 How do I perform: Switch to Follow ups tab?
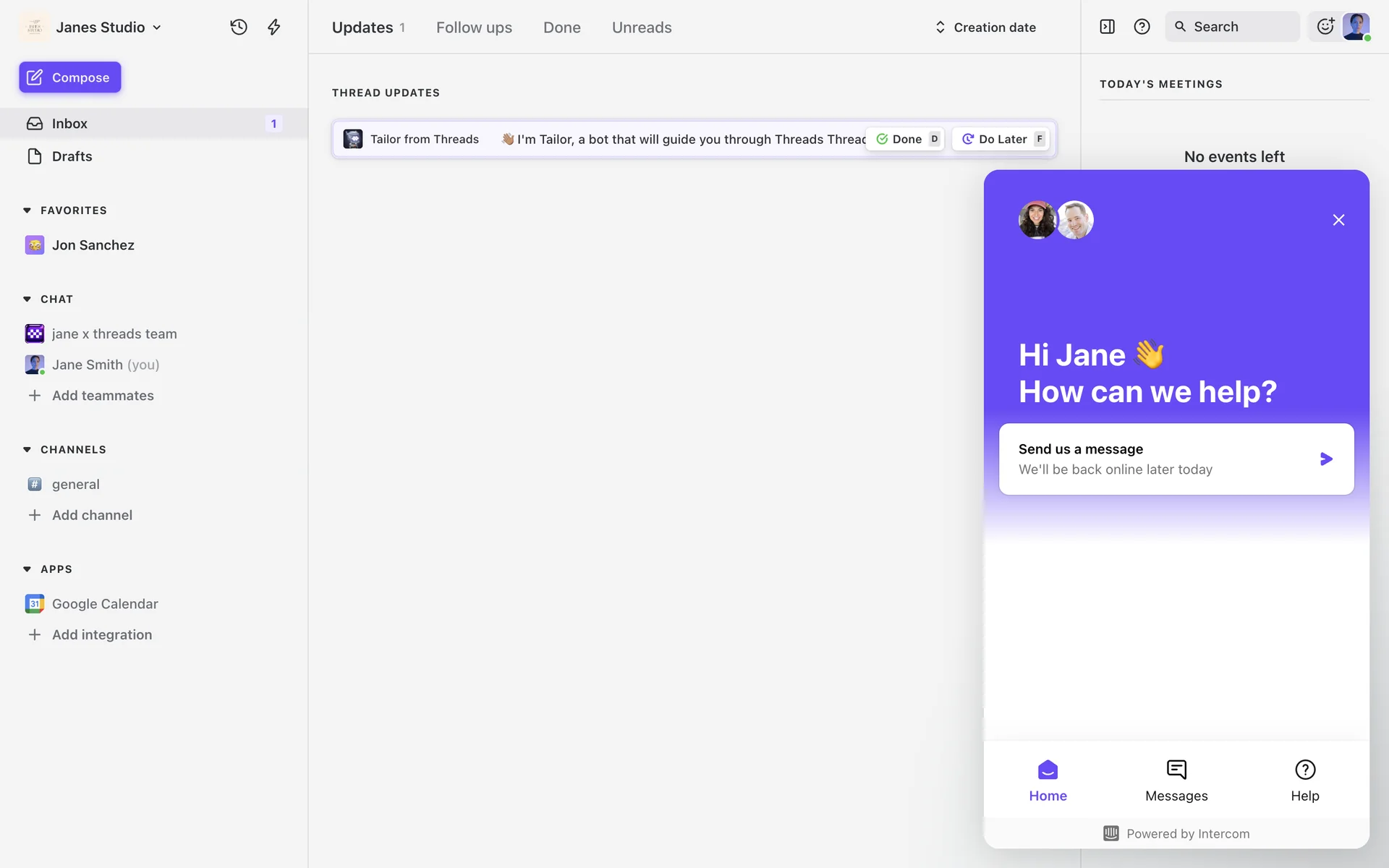[x=474, y=27]
